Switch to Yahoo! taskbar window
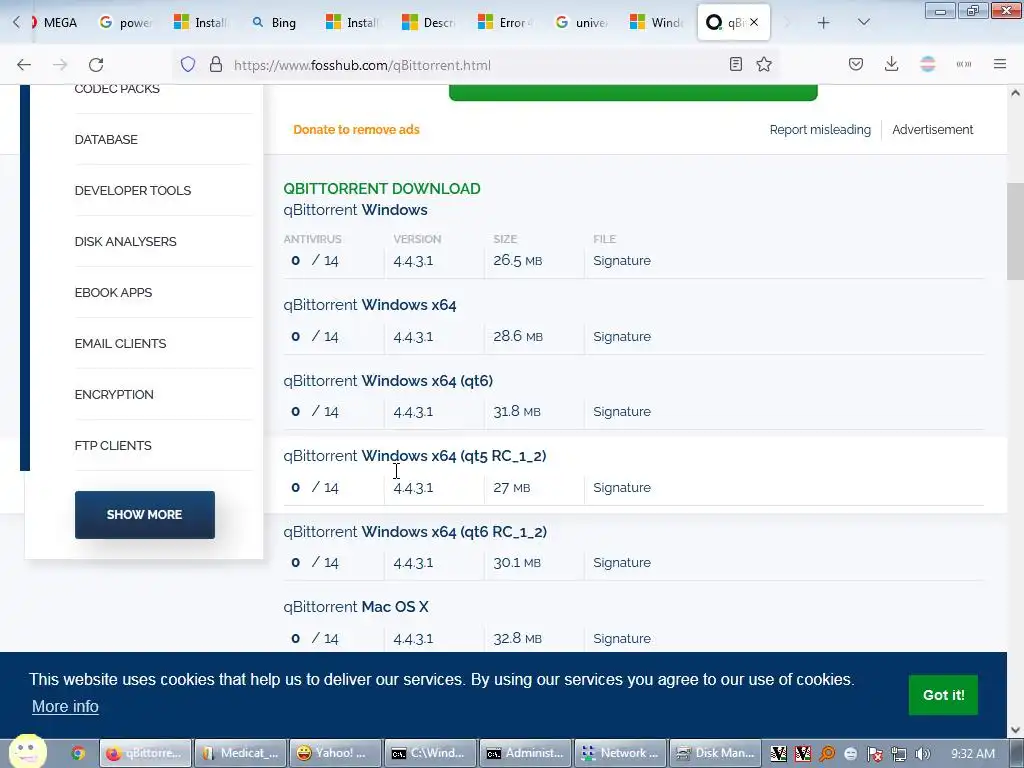The height and width of the screenshot is (768, 1024). [x=336, y=753]
